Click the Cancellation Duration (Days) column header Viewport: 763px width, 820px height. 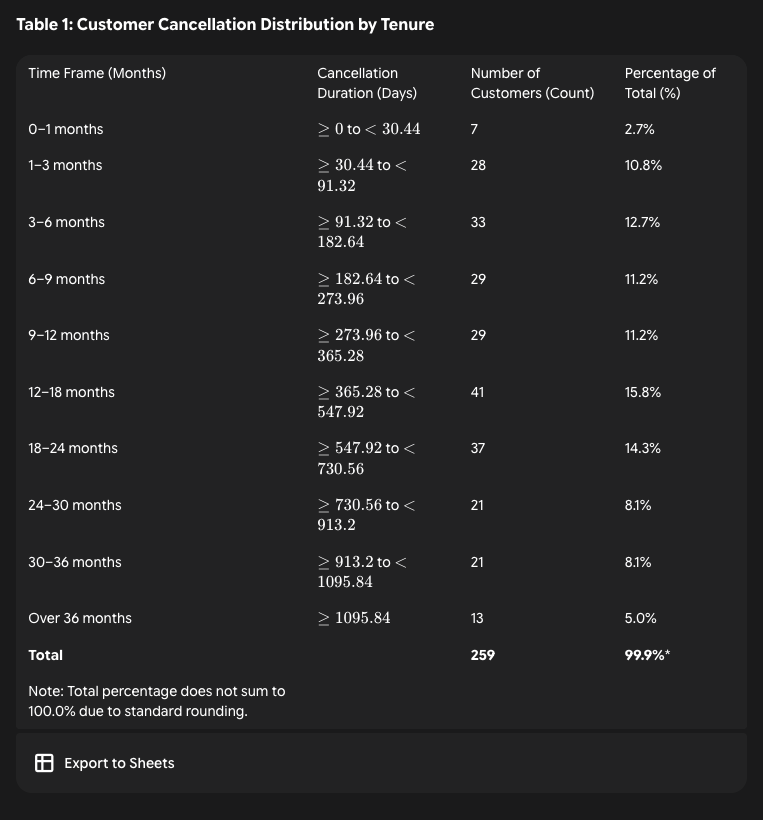click(x=367, y=83)
